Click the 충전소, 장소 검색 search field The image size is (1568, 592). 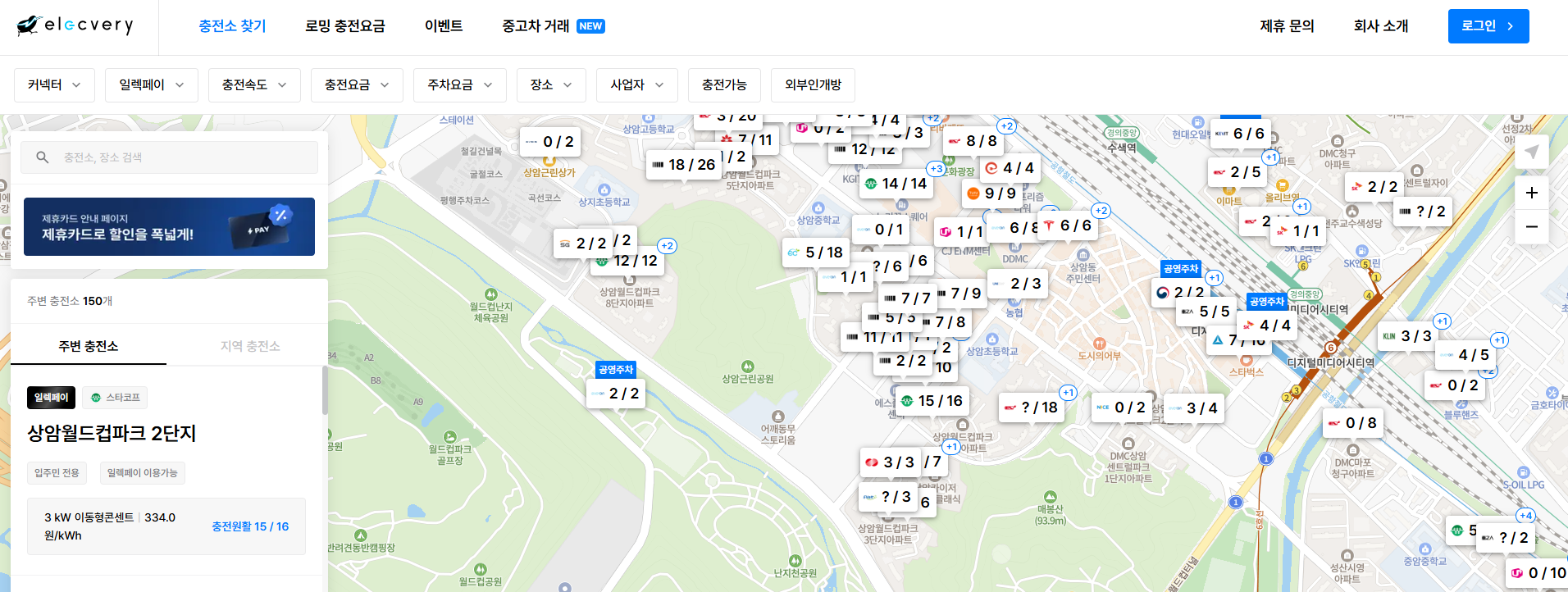click(170, 157)
